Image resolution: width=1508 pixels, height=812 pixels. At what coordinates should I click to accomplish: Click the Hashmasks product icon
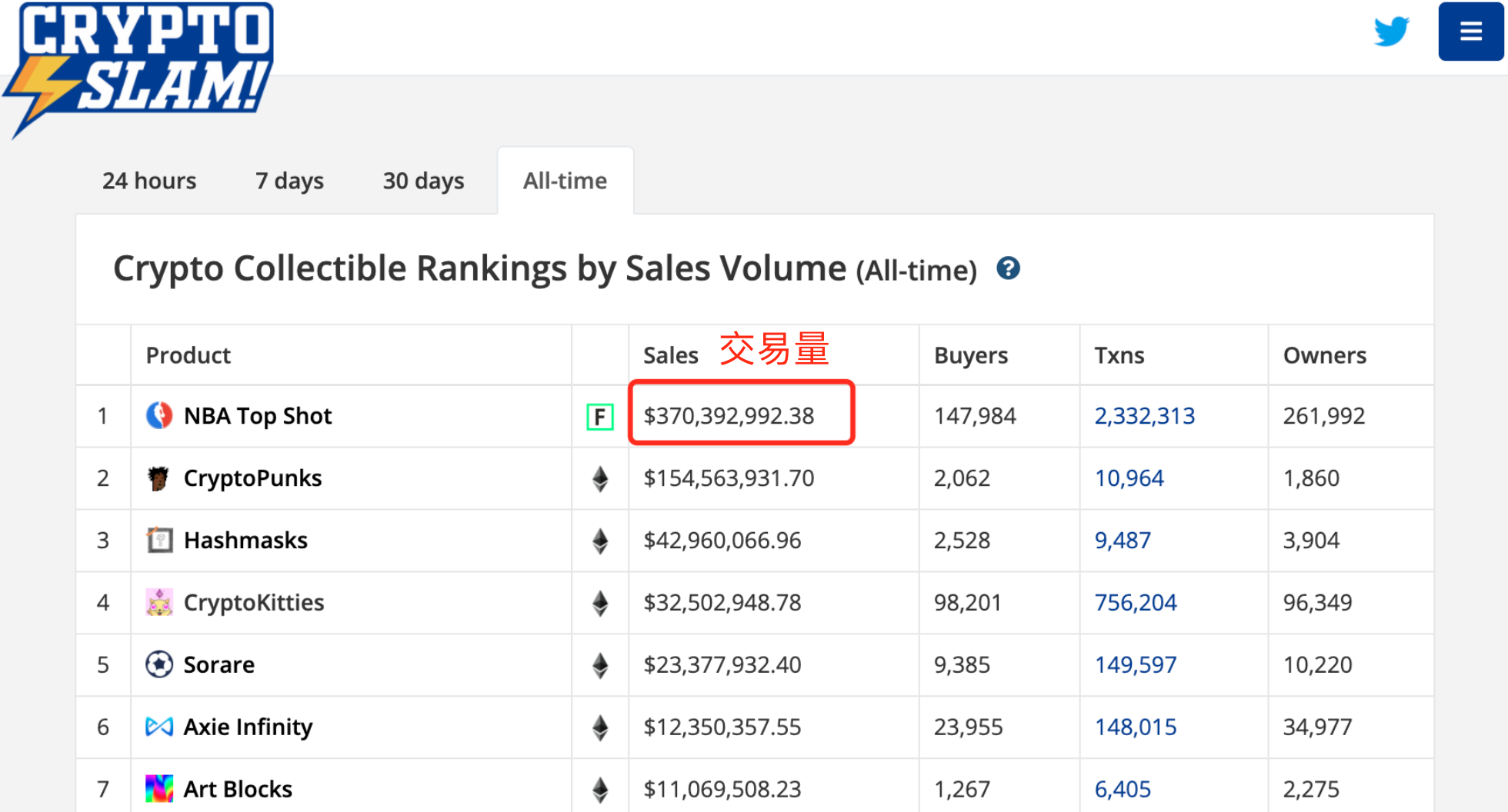(x=159, y=541)
